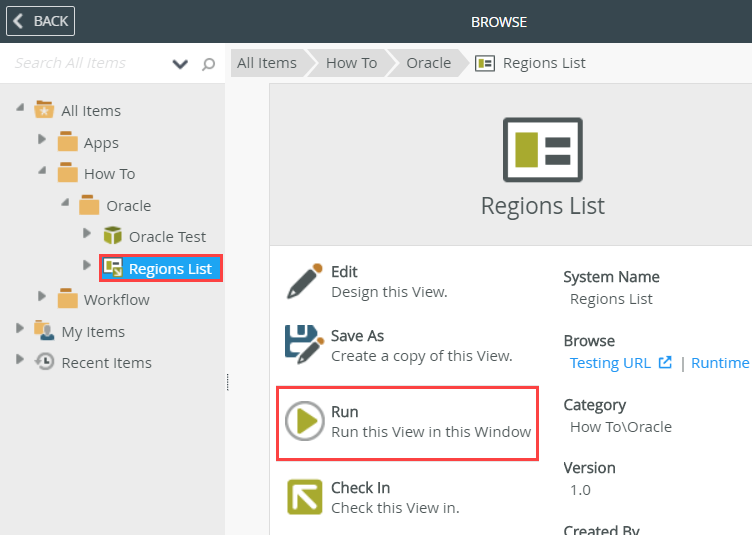Screen dimensions: 752x535
Task: Open the search options dropdown chevron
Action: click(x=180, y=64)
